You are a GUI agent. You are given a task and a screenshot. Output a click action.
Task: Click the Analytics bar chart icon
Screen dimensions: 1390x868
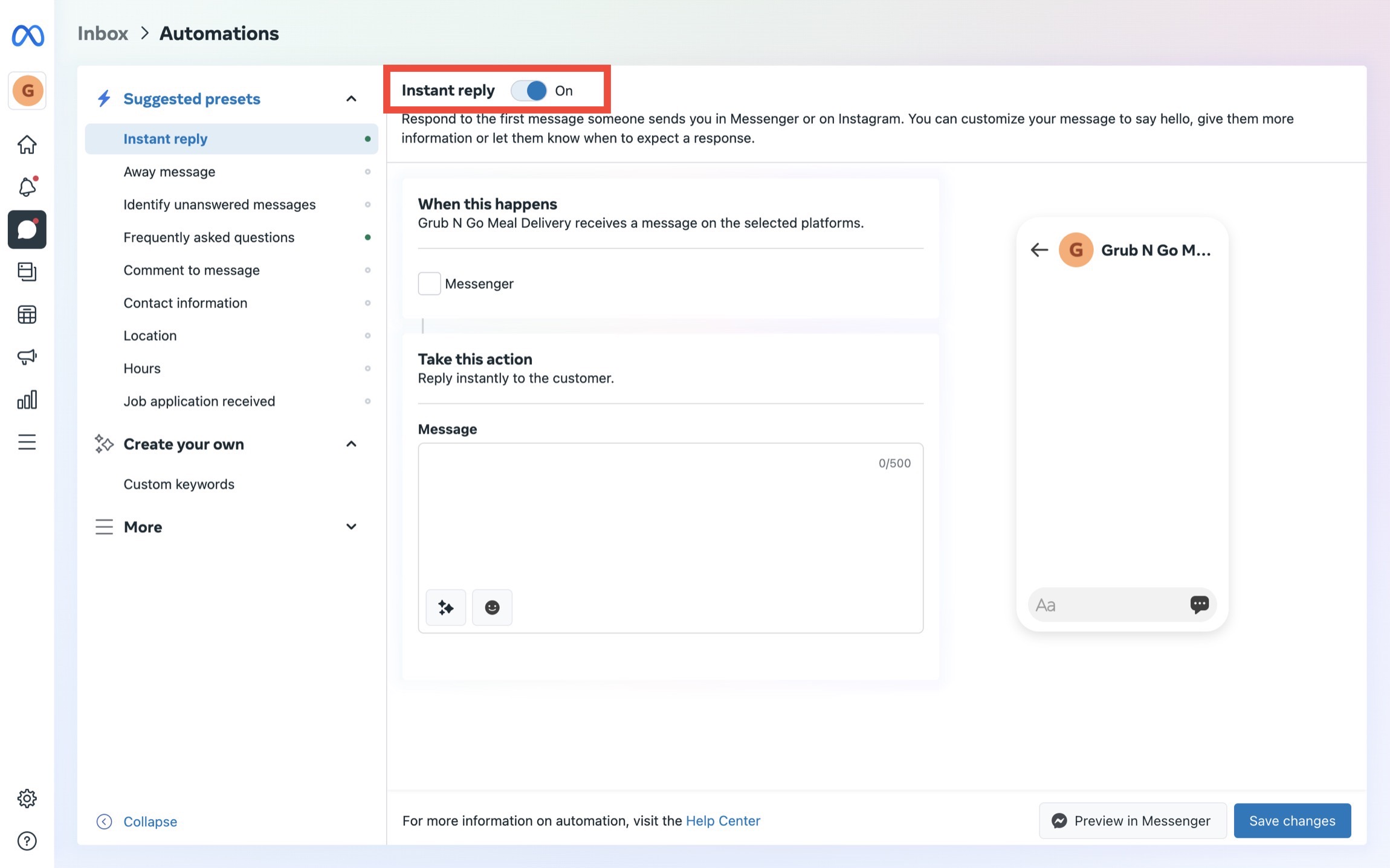(27, 399)
